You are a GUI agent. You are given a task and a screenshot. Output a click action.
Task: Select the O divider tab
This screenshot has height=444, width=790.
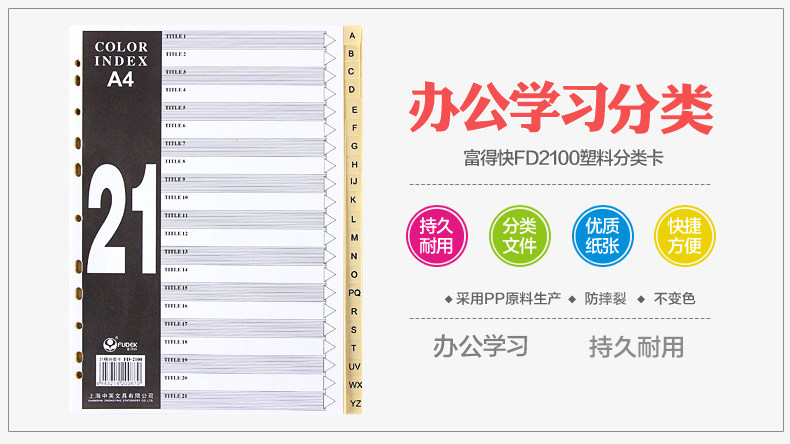[x=354, y=275]
